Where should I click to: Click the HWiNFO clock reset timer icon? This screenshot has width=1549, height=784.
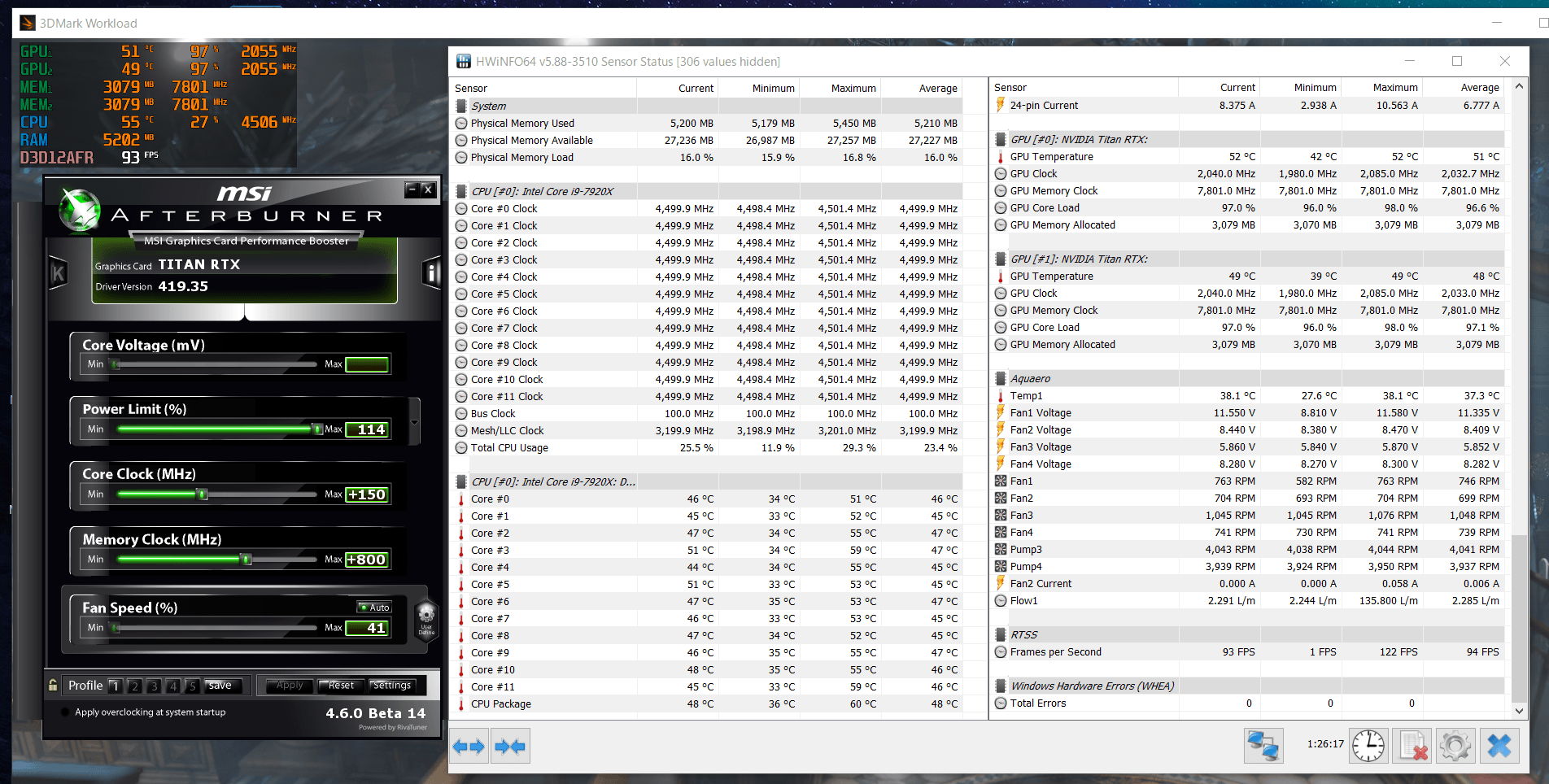click(x=1368, y=745)
